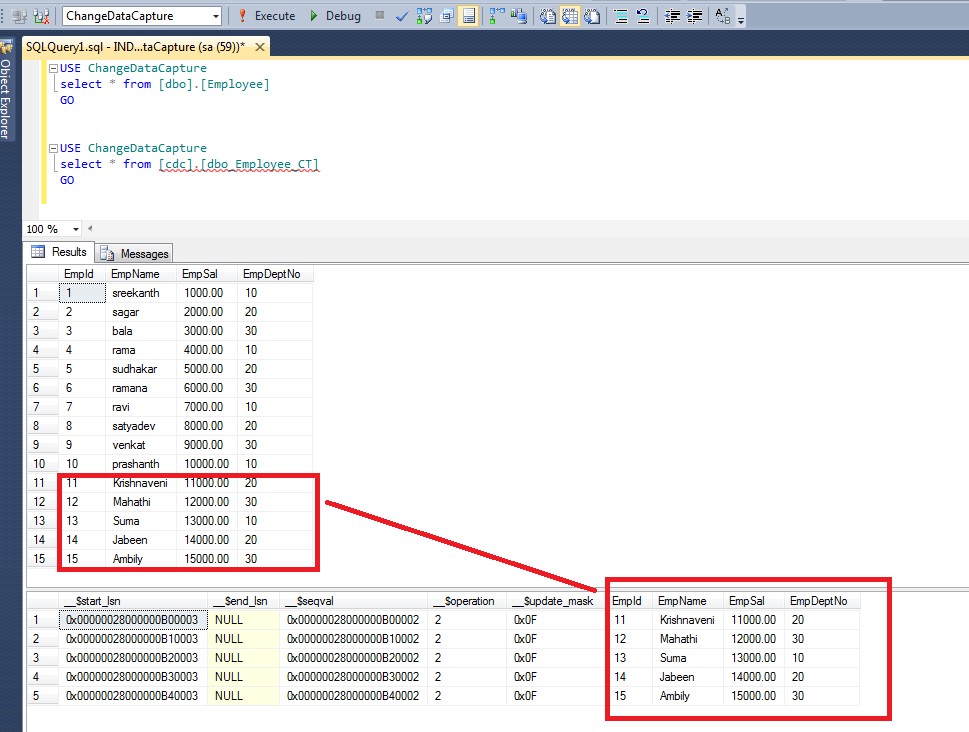Click the Uncomment selected lines icon
The height and width of the screenshot is (732, 969).
pyautogui.click(x=643, y=16)
